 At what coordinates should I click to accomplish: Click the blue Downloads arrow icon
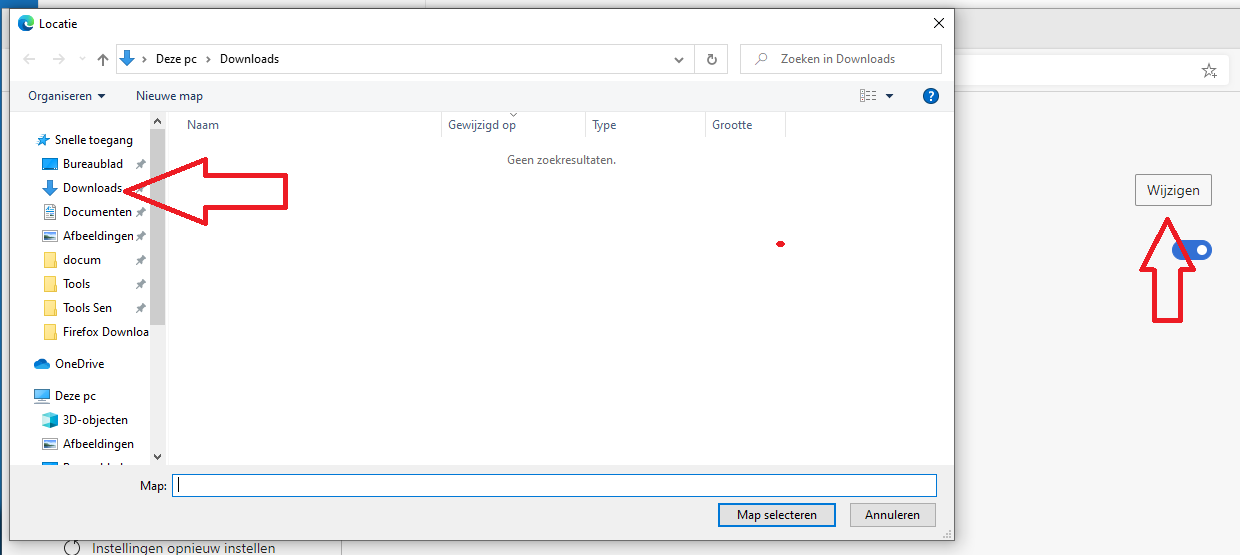tap(50, 188)
